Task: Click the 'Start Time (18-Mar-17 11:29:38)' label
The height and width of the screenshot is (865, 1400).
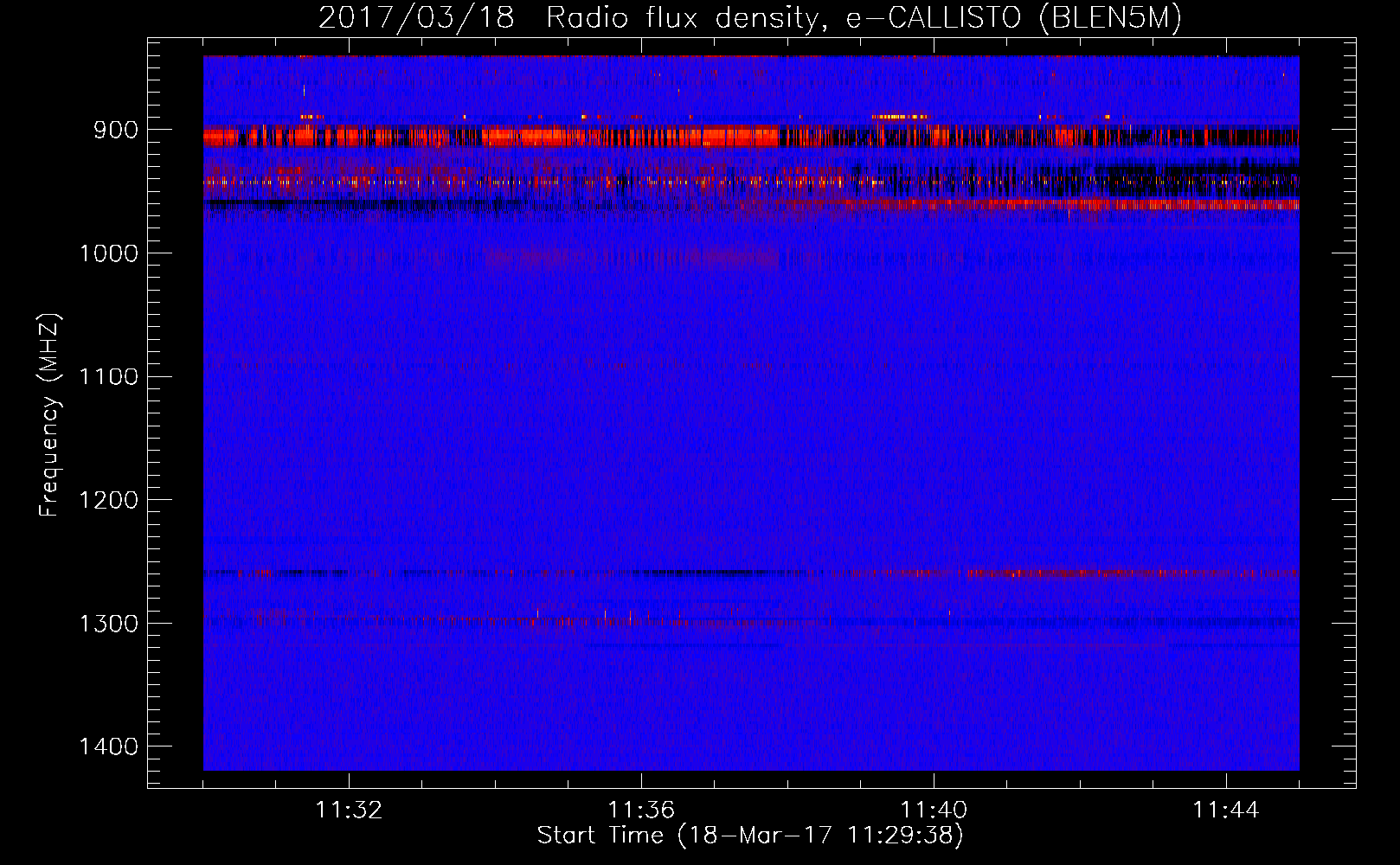Action: pos(750,836)
